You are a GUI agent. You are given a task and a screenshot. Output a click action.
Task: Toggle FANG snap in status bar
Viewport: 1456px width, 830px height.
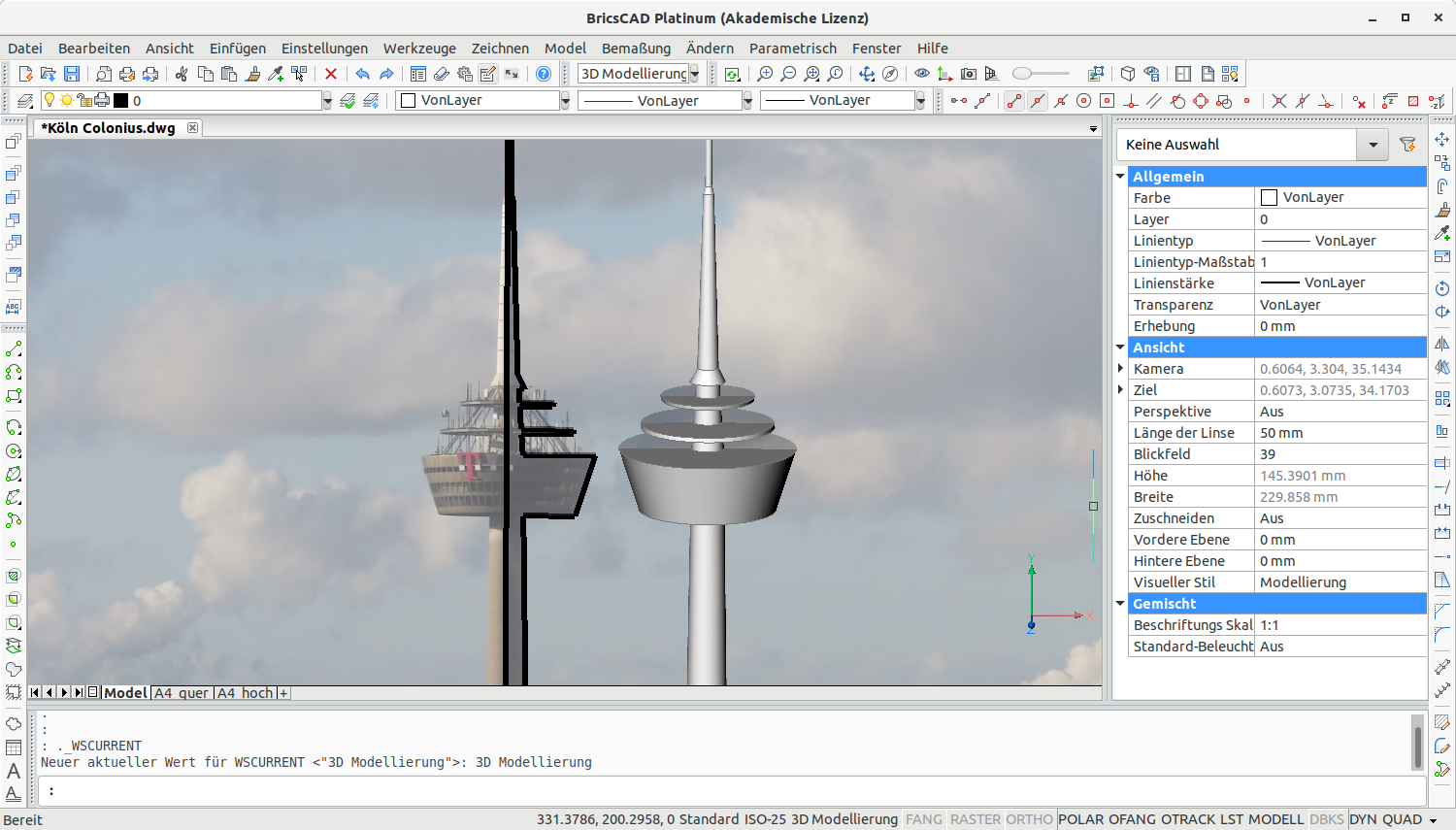point(923,819)
